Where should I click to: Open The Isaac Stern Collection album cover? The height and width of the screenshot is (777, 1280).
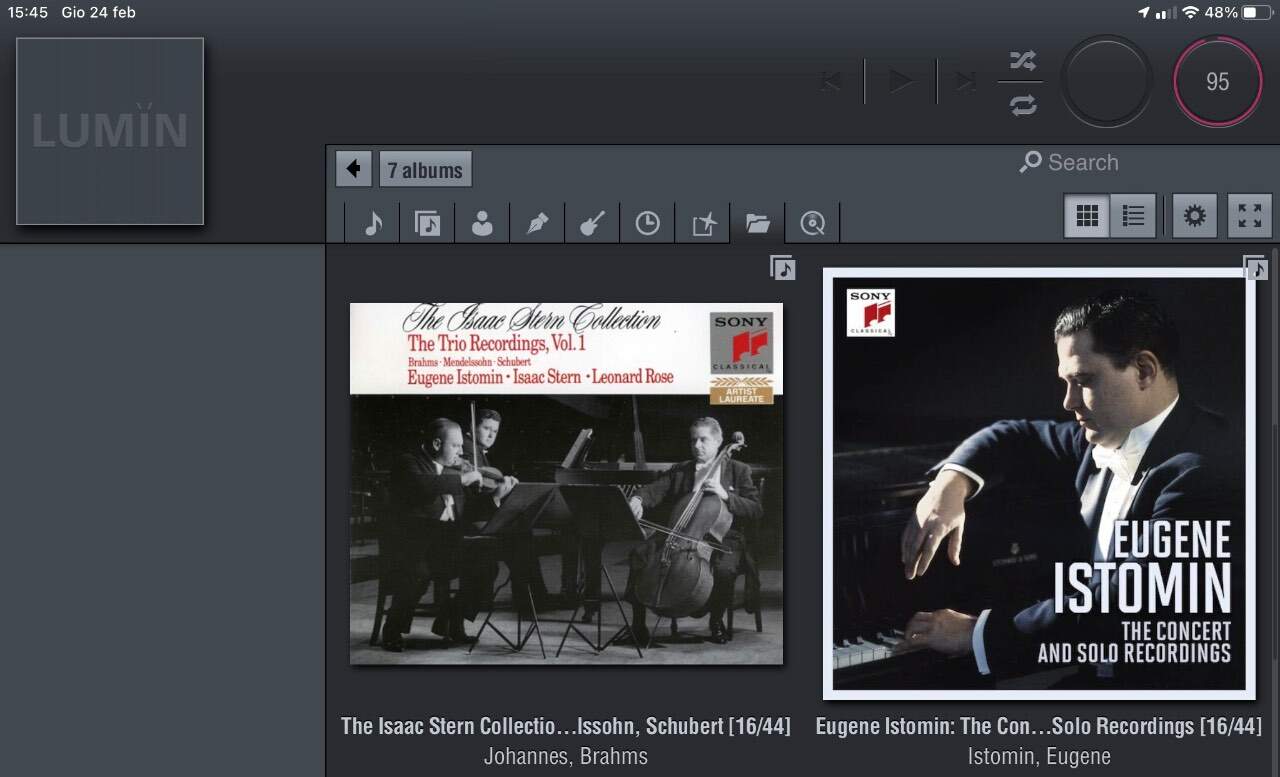[x=566, y=484]
